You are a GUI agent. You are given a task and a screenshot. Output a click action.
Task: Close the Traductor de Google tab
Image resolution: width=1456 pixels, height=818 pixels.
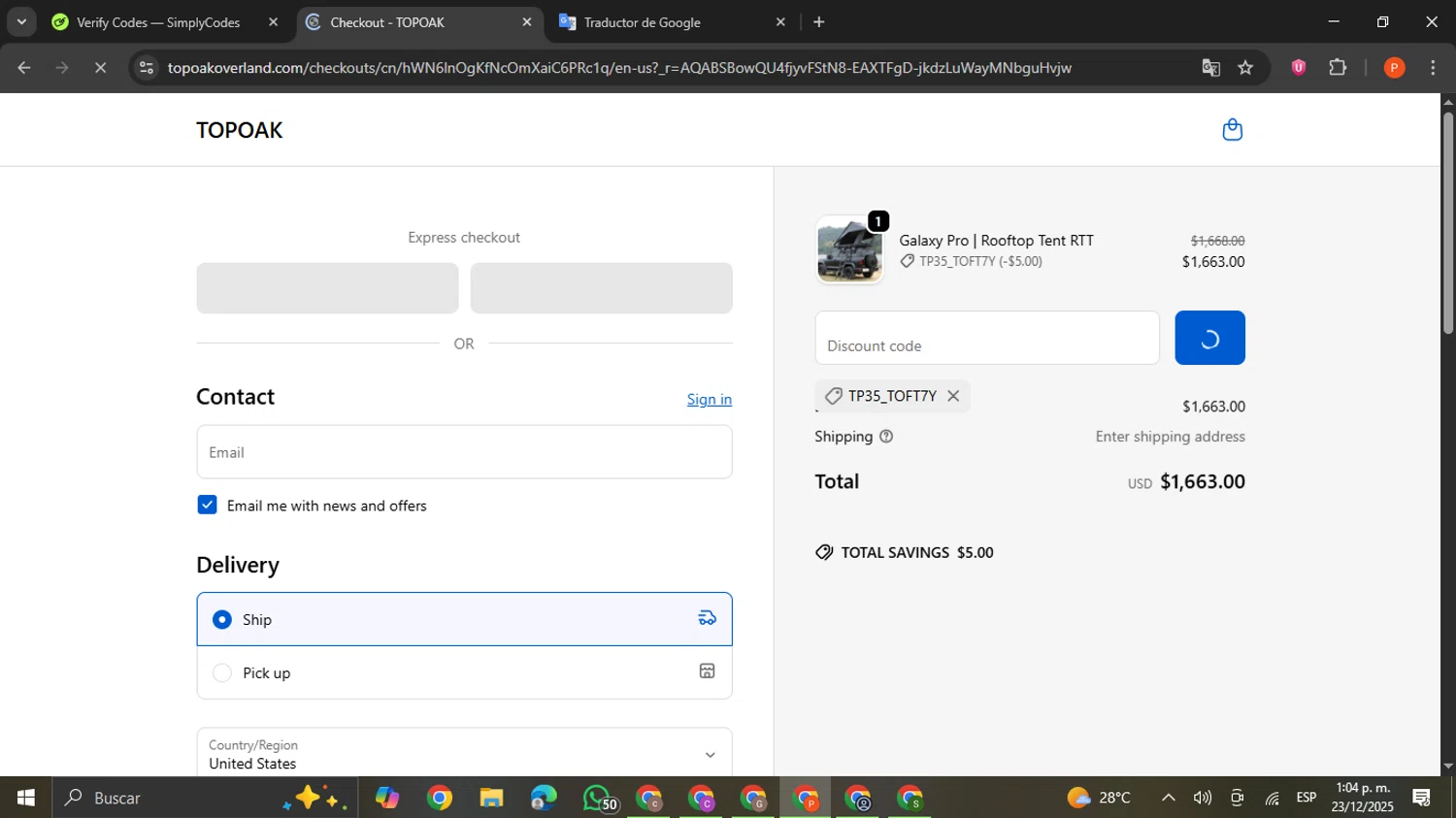(x=780, y=22)
